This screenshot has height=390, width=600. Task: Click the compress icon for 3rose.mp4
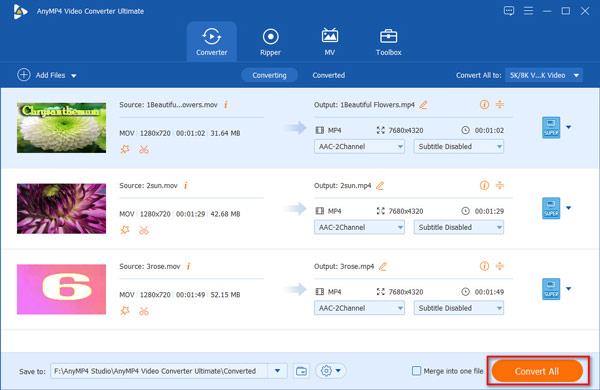coord(500,266)
